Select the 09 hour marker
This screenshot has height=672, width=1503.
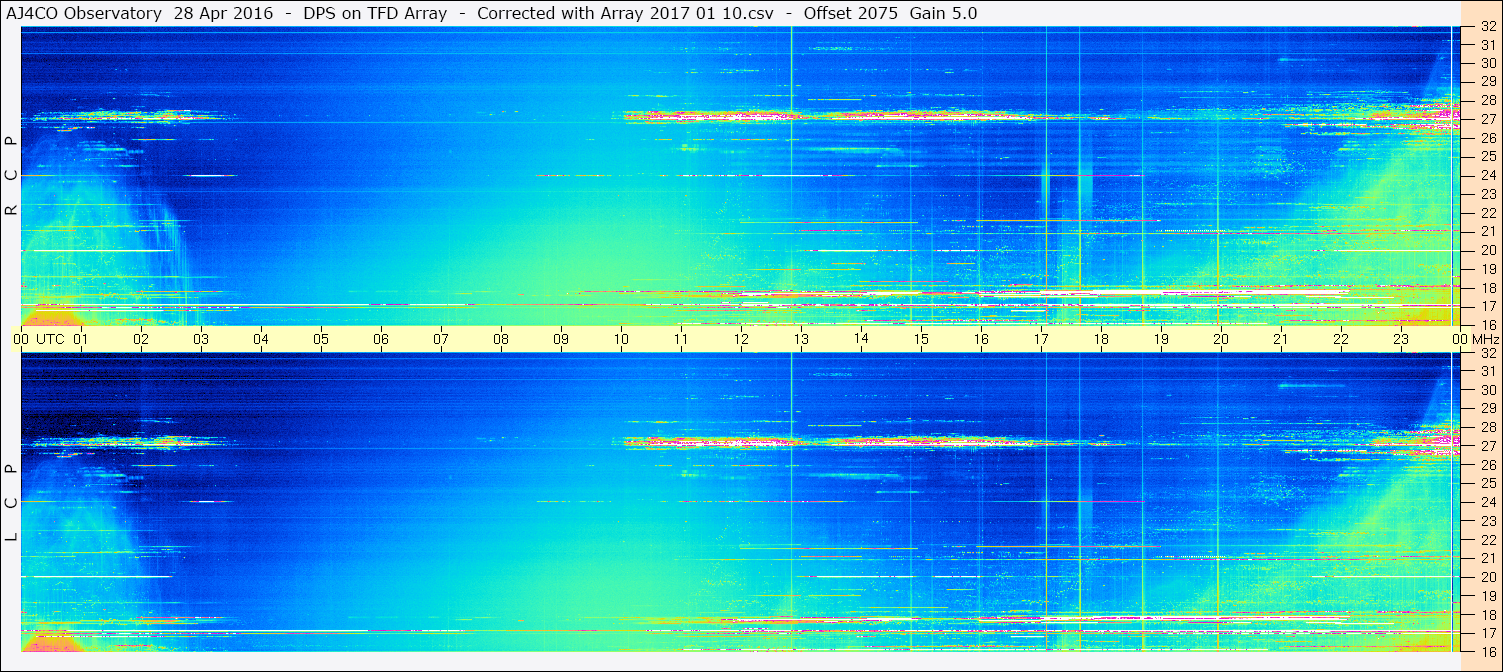(560, 339)
